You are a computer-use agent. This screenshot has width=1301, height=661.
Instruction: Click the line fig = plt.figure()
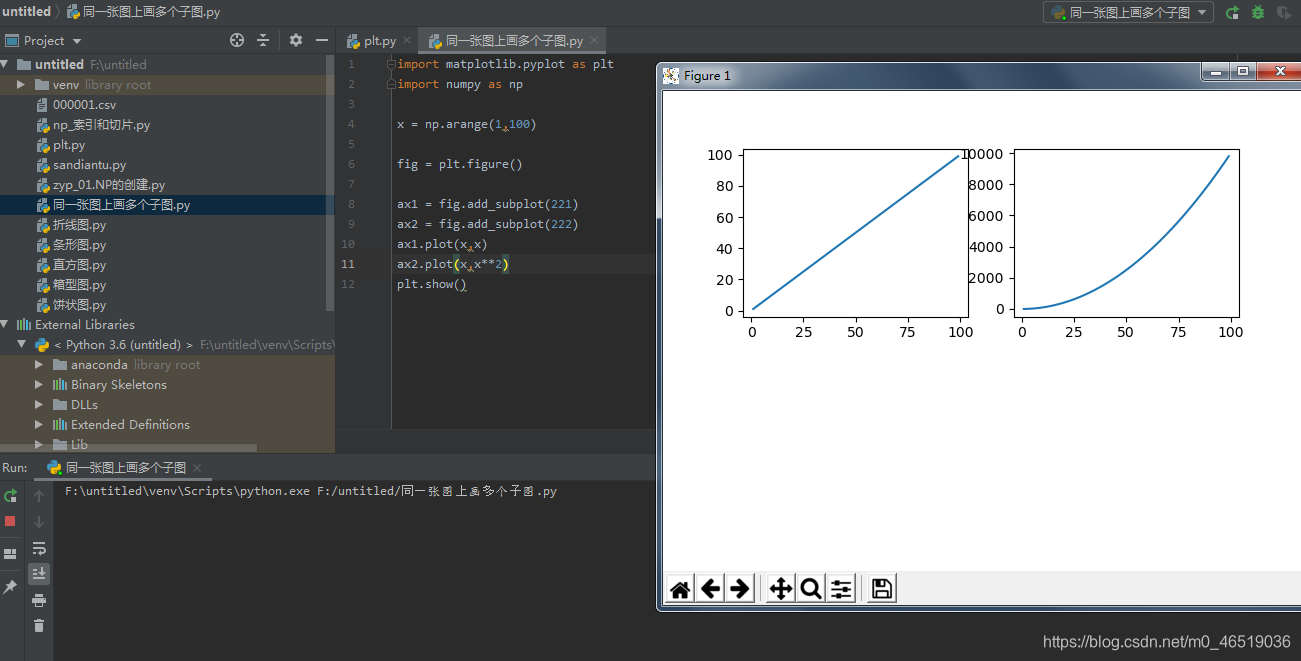[460, 164]
